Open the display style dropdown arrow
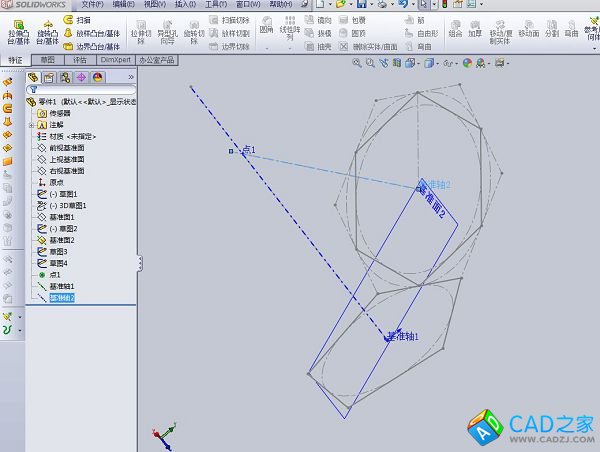600x452 pixels. coord(437,63)
